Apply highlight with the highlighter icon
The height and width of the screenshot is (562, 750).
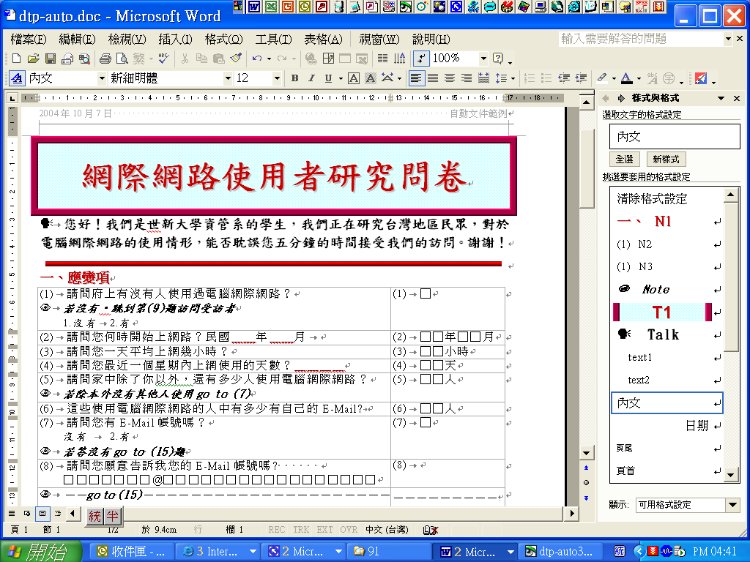point(602,78)
